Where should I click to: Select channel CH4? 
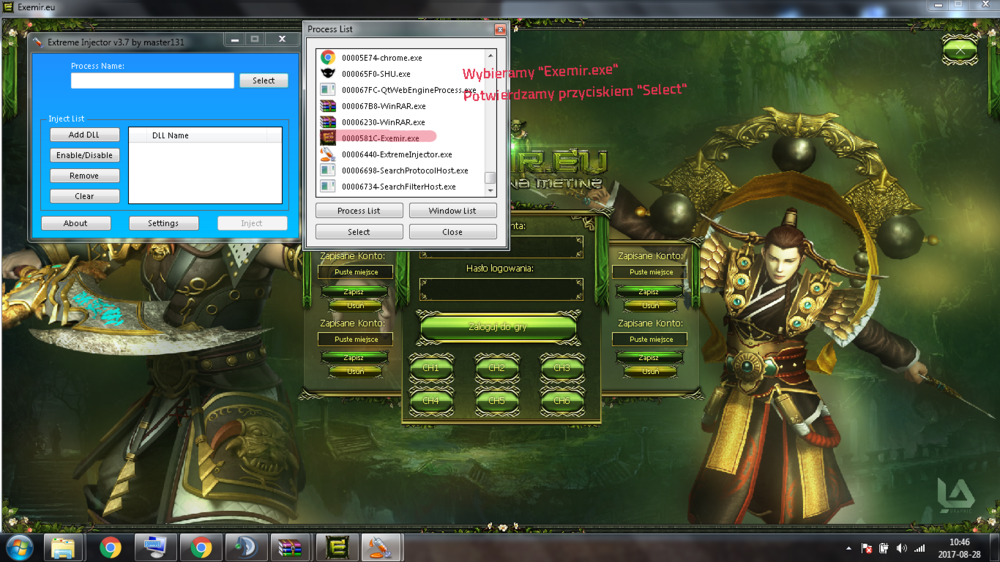point(430,401)
